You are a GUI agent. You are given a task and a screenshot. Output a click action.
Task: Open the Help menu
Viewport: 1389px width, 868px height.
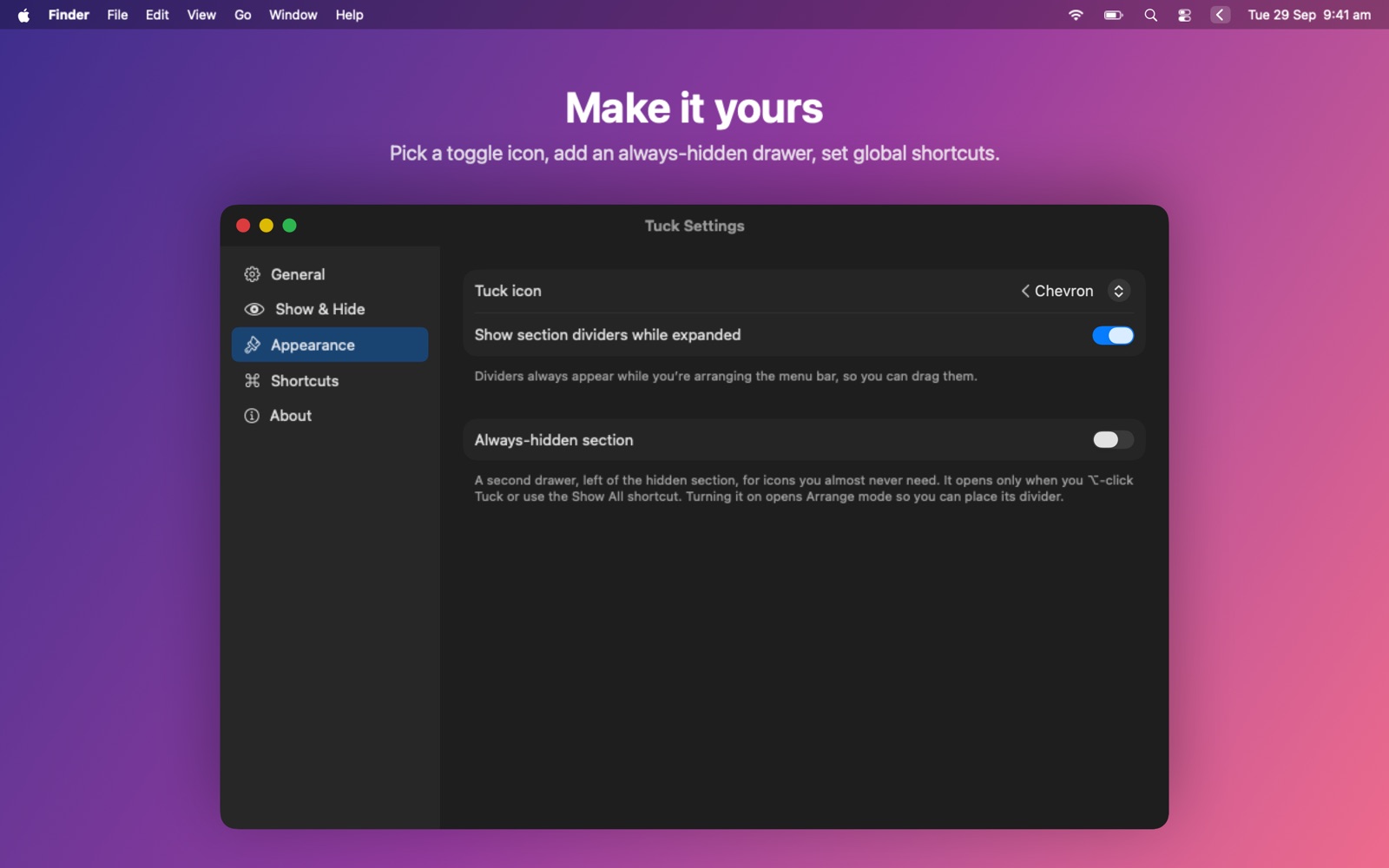[349, 15]
